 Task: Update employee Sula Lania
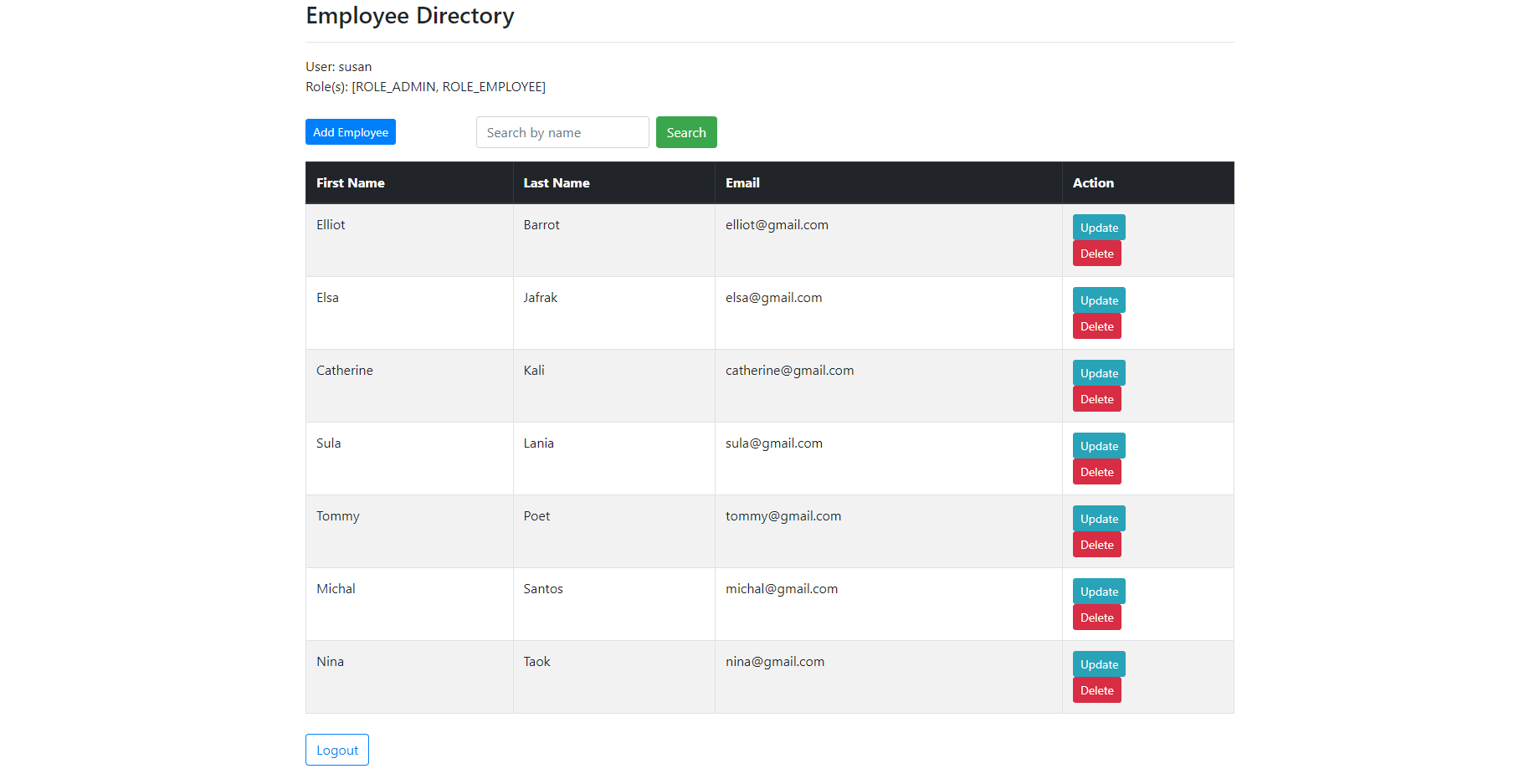click(x=1098, y=445)
